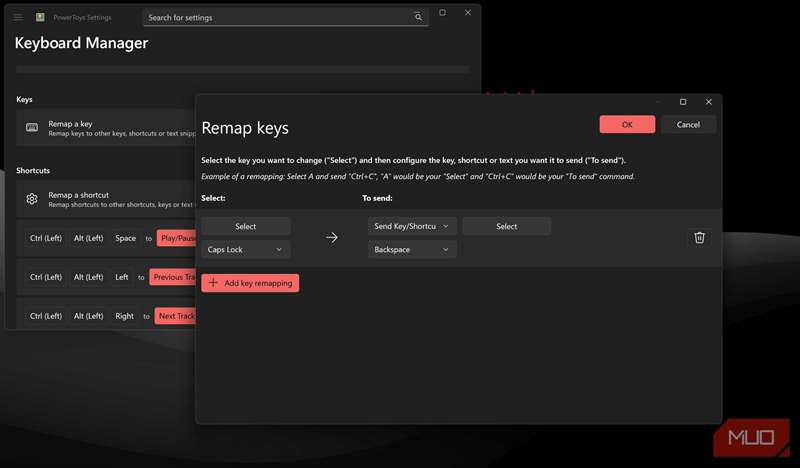This screenshot has width=800, height=468.
Task: Click the plus icon in Add key remapping
Action: [213, 283]
